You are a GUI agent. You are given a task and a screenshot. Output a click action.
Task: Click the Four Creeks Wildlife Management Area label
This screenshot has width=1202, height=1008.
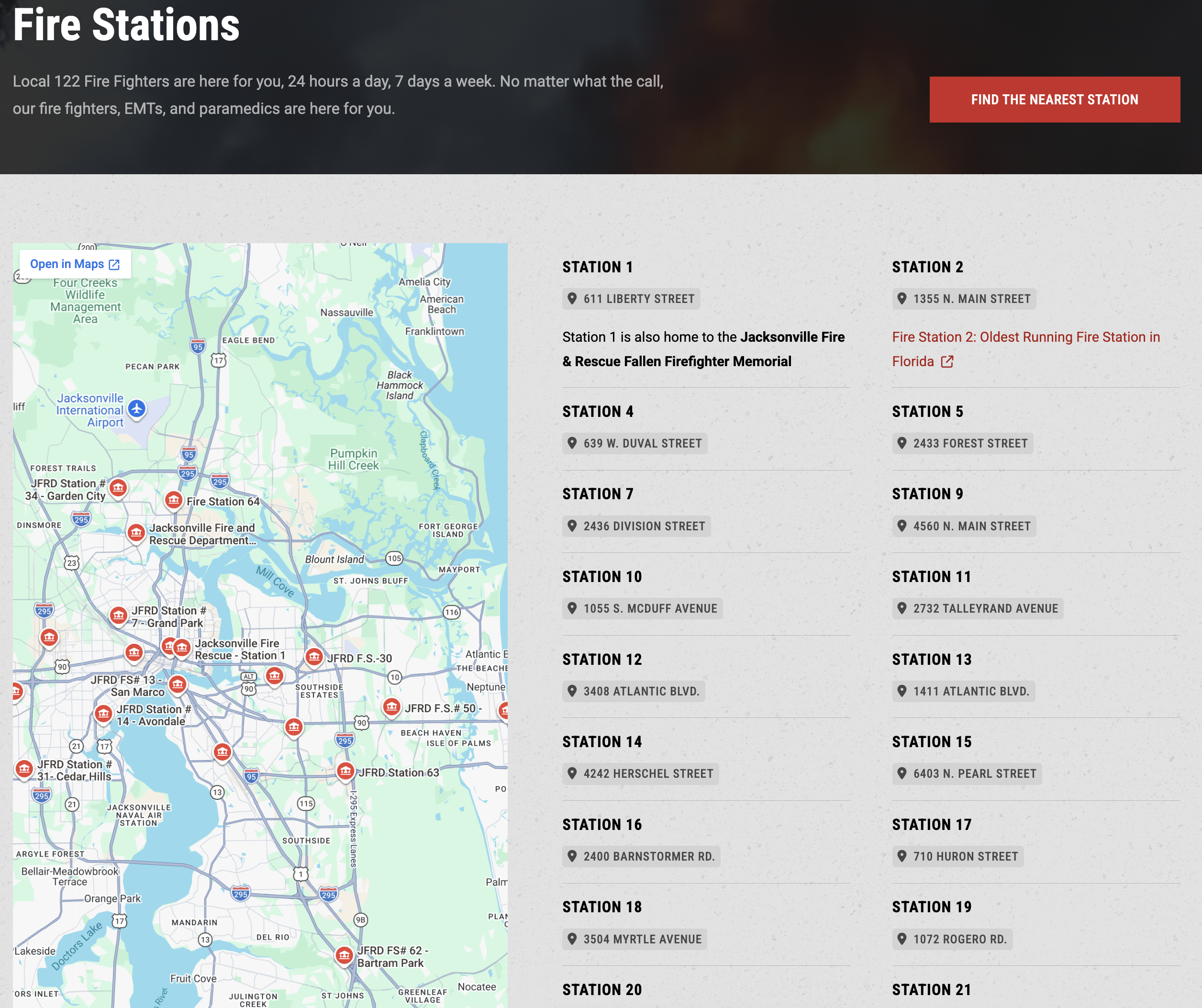coord(85,301)
